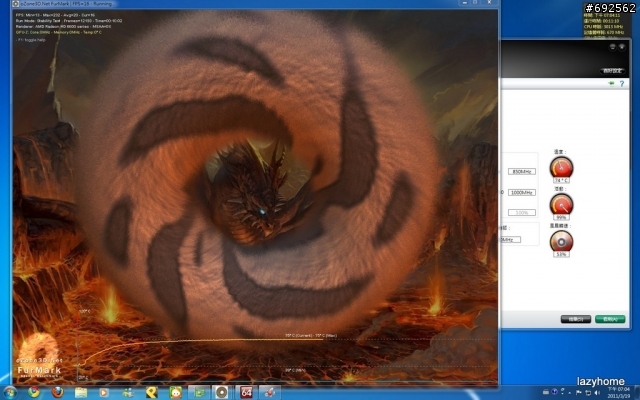Click the greyed 100% value field
The image size is (640, 400).
point(522,213)
